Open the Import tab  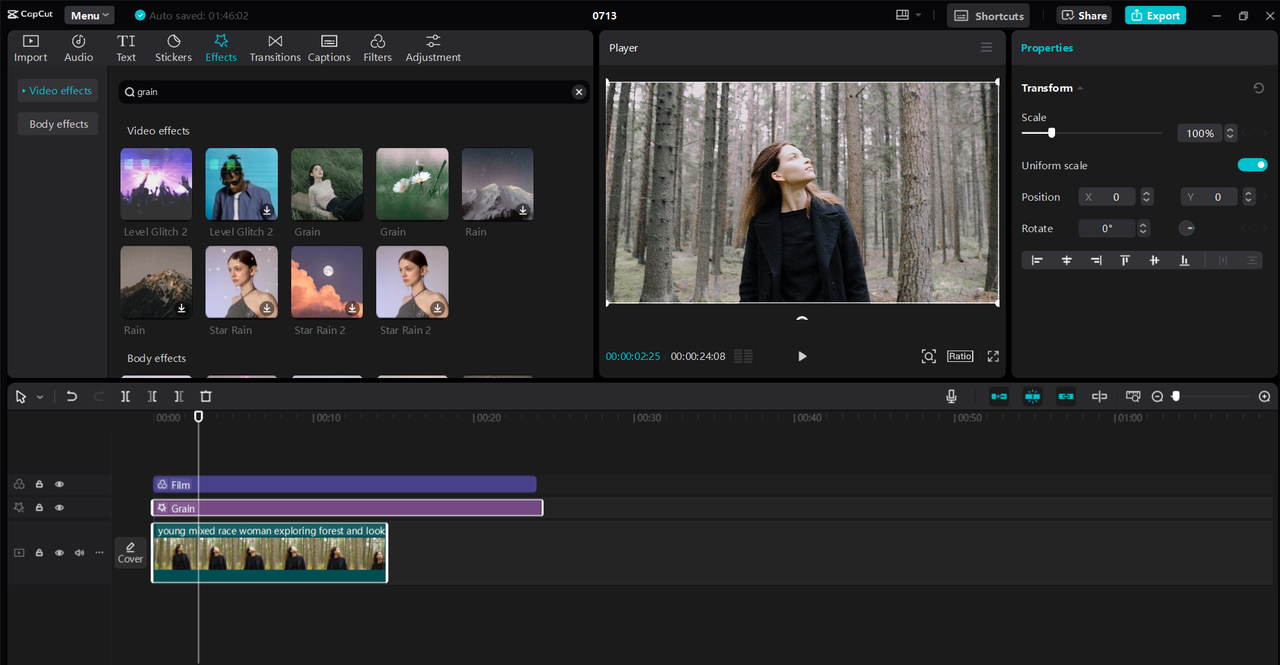[x=30, y=48]
